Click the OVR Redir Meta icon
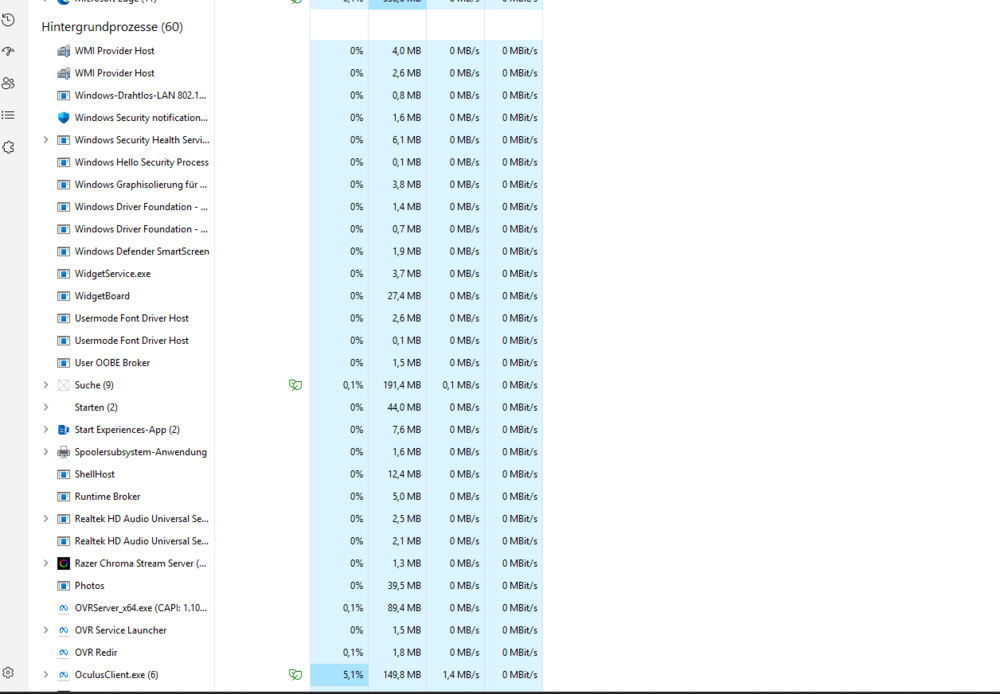 (64, 653)
